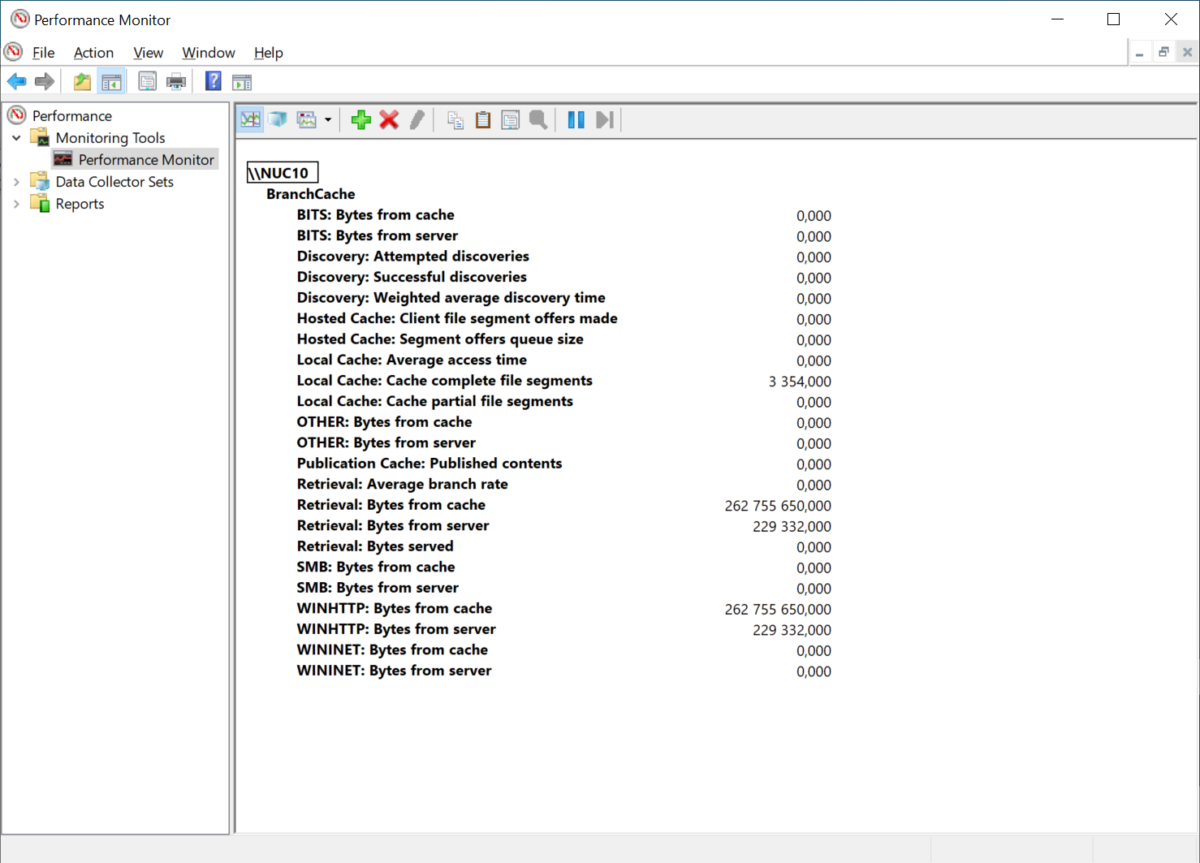
Task: Click the Up One Level folder icon
Action: [x=82, y=82]
